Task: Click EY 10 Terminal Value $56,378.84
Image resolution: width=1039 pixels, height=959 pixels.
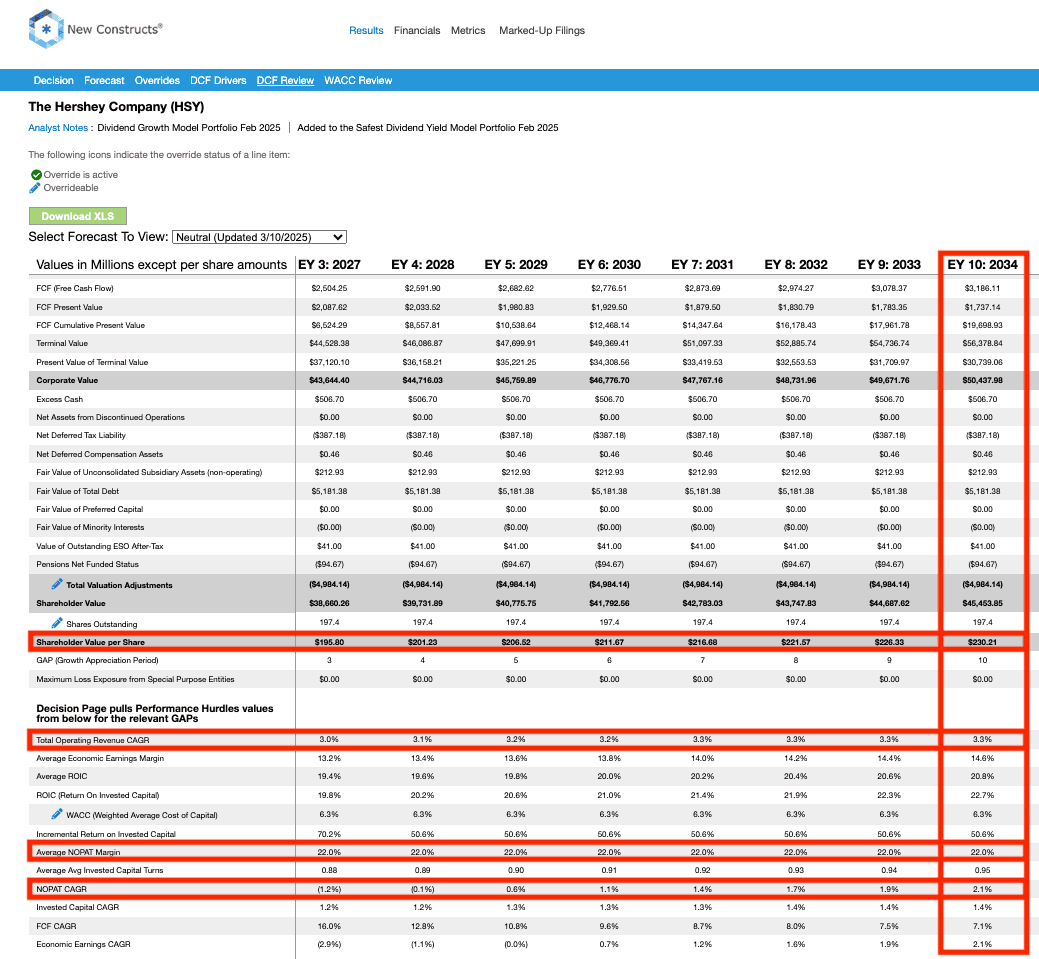Action: [x=983, y=343]
